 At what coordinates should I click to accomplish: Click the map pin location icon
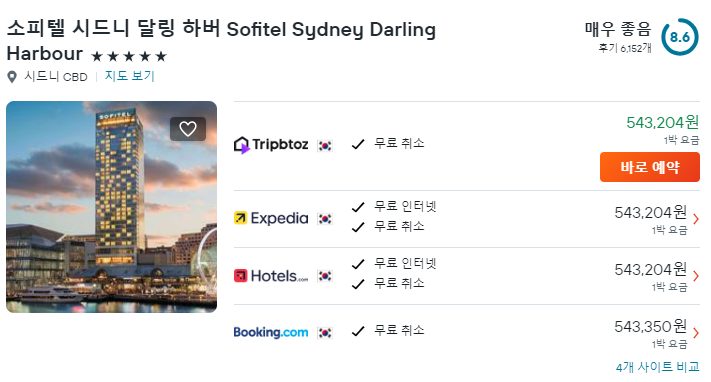click(x=12, y=77)
